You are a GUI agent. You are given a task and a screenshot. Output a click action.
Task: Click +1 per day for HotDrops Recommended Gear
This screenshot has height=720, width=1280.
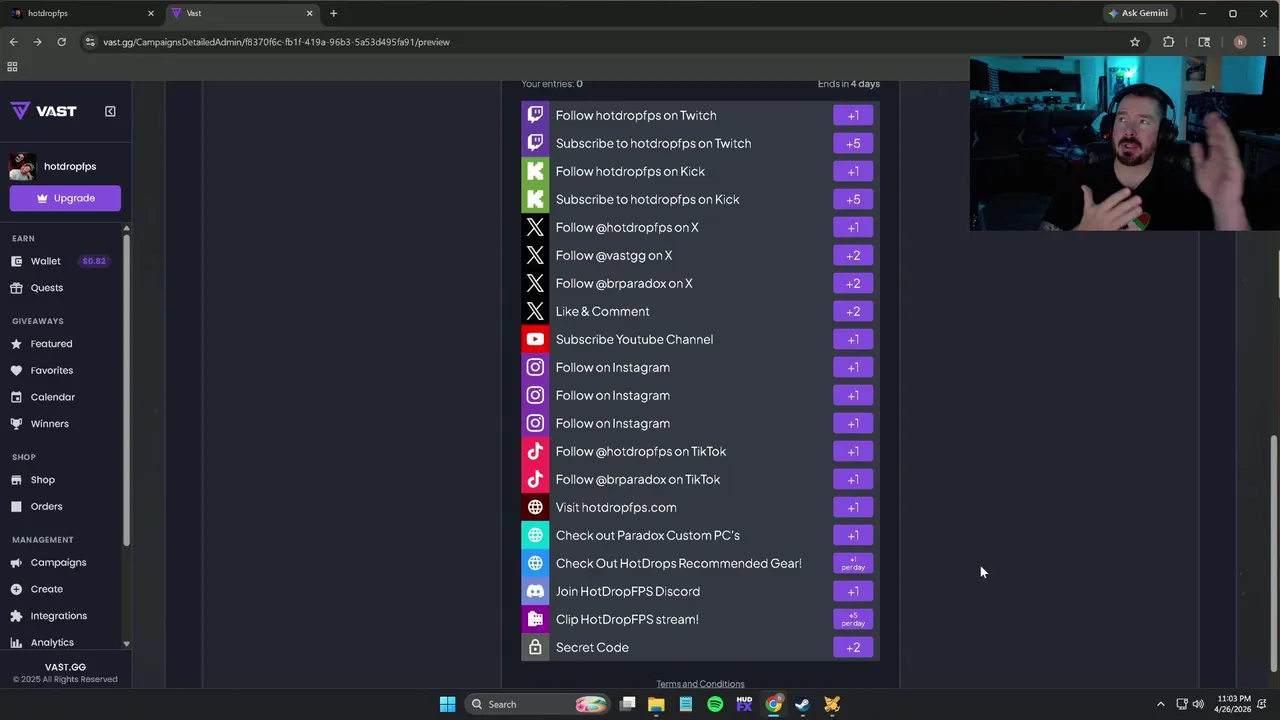(853, 563)
